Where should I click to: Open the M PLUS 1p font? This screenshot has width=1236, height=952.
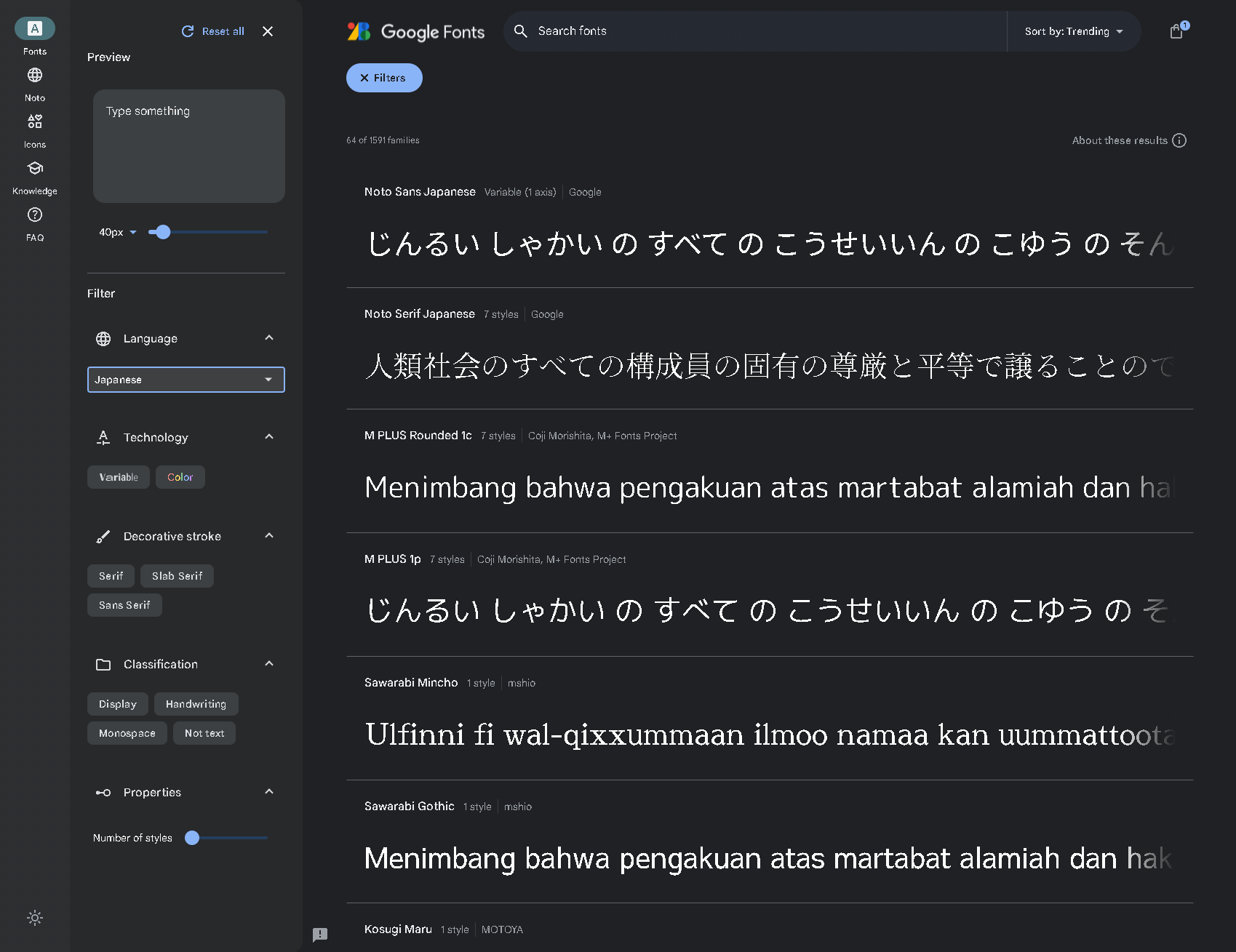[393, 559]
